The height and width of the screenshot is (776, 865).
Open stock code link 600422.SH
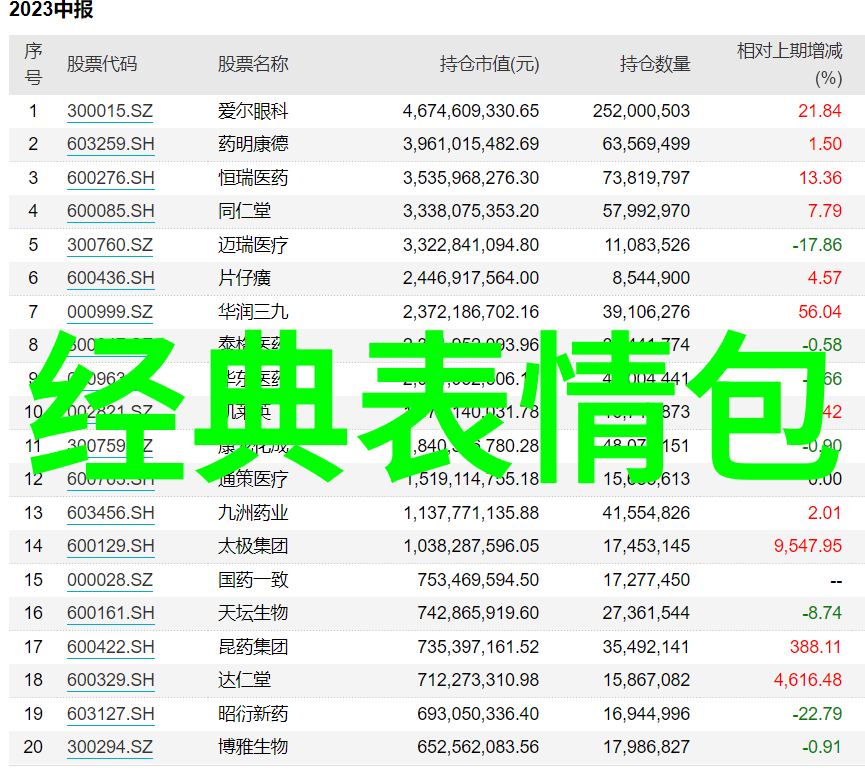tap(110, 647)
